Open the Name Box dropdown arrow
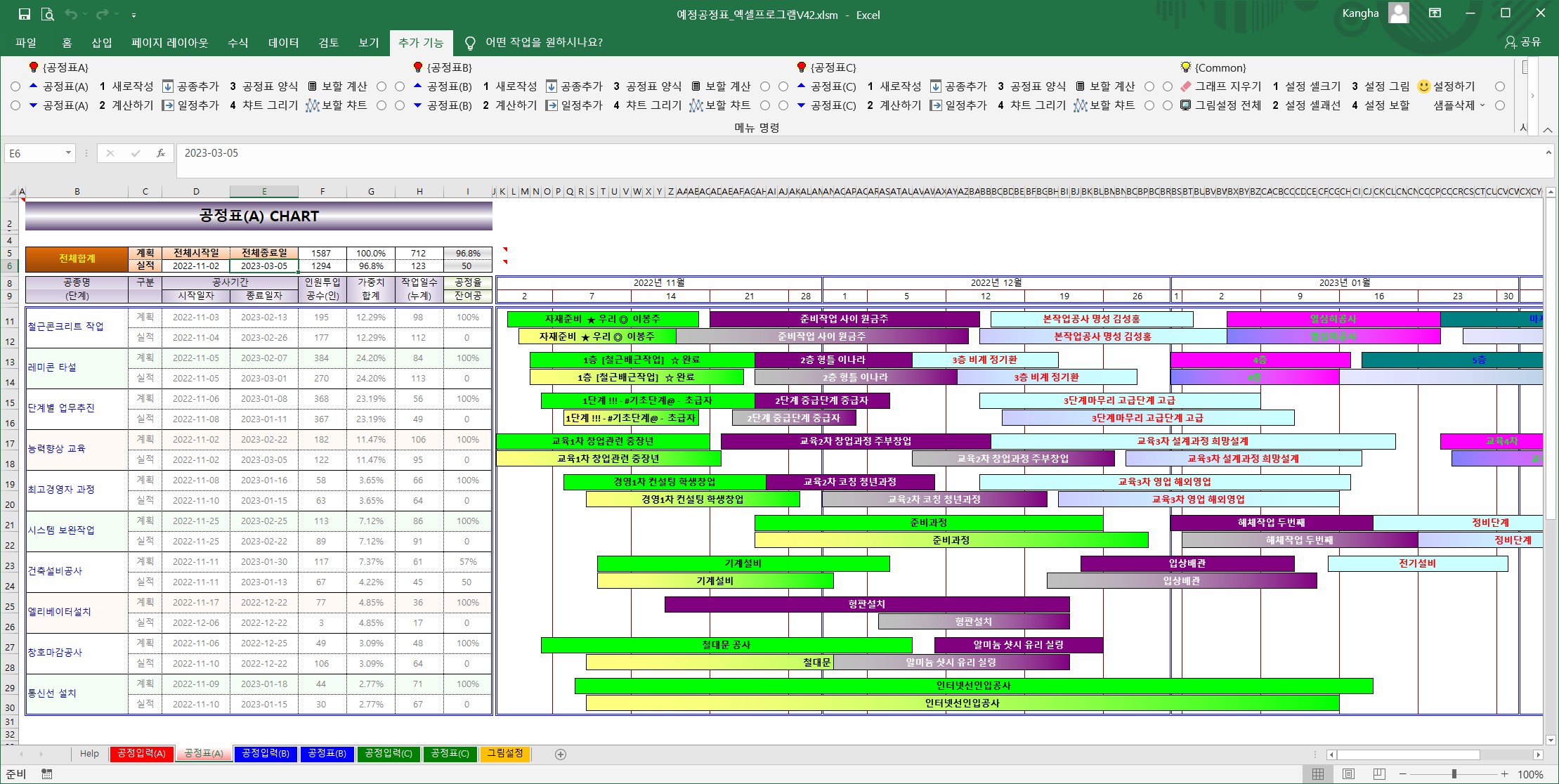The image size is (1559, 784). (x=68, y=153)
